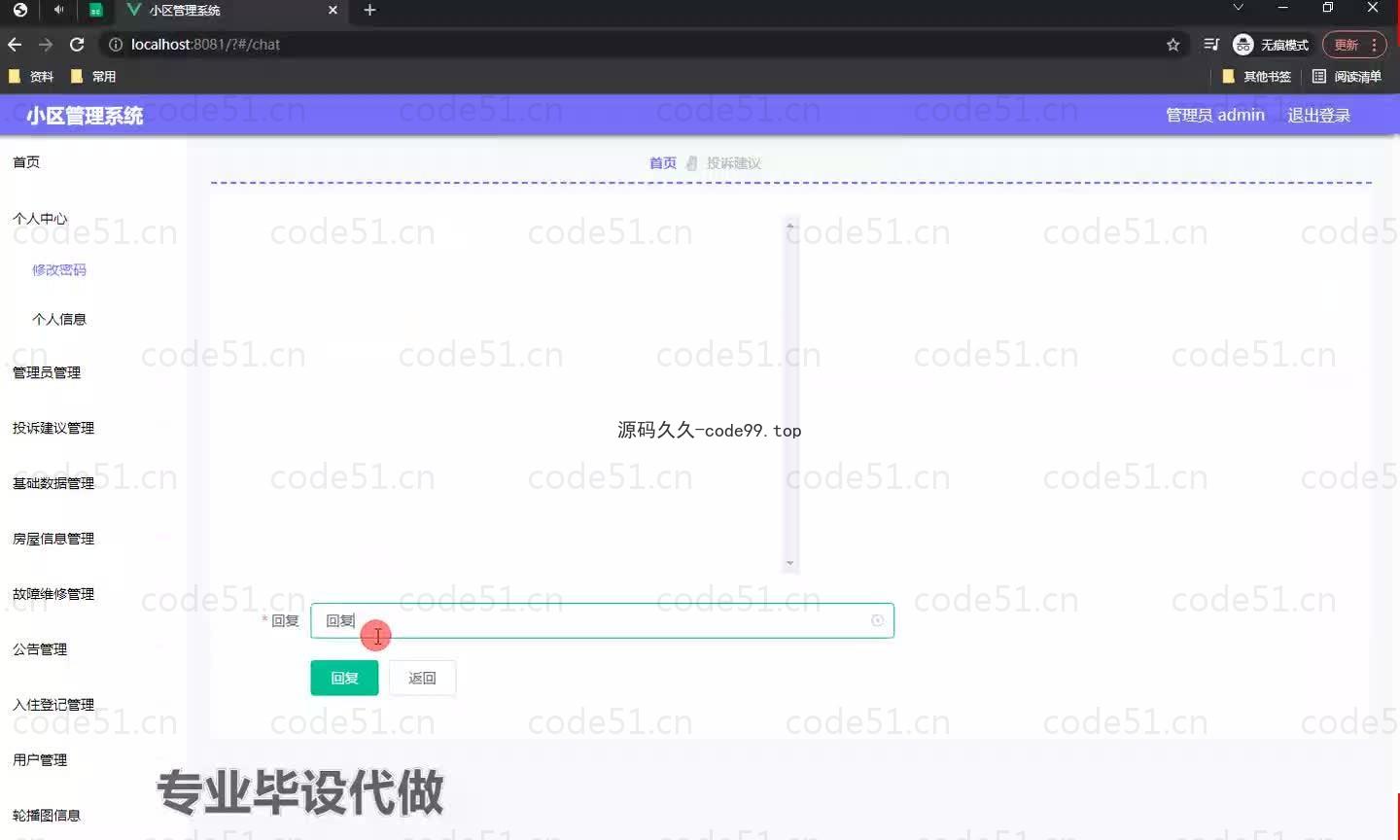Open the tab search dropdown chevron
This screenshot has height=840, width=1400.
pyautogui.click(x=1238, y=8)
